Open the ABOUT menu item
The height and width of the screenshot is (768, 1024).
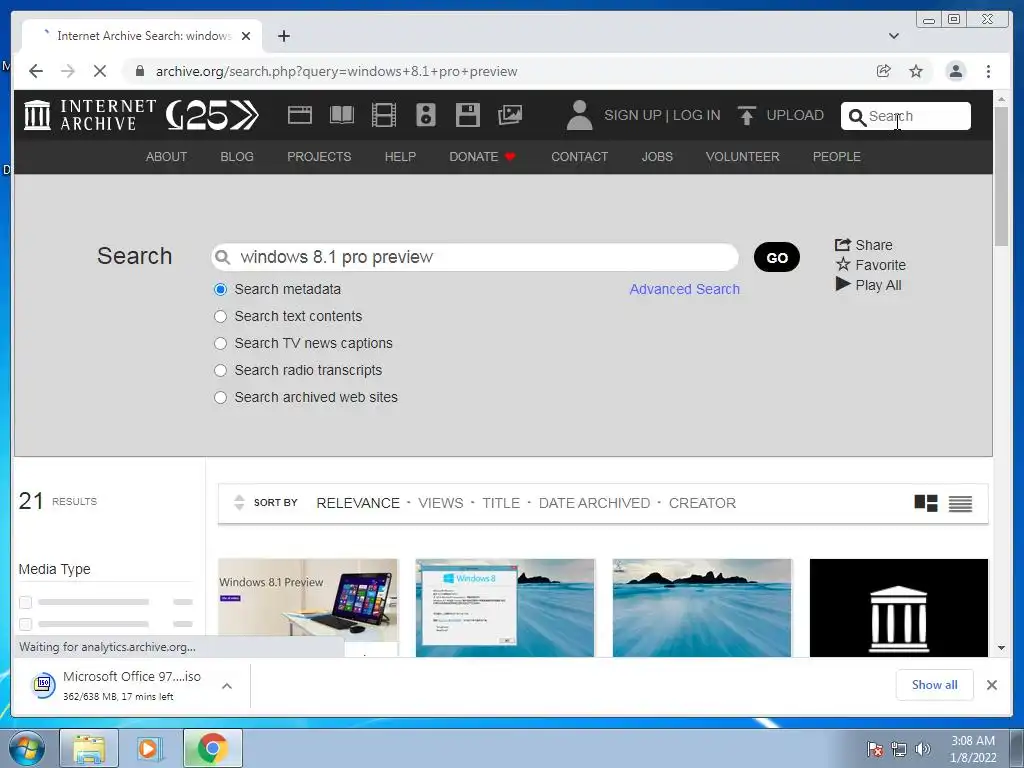pos(166,157)
